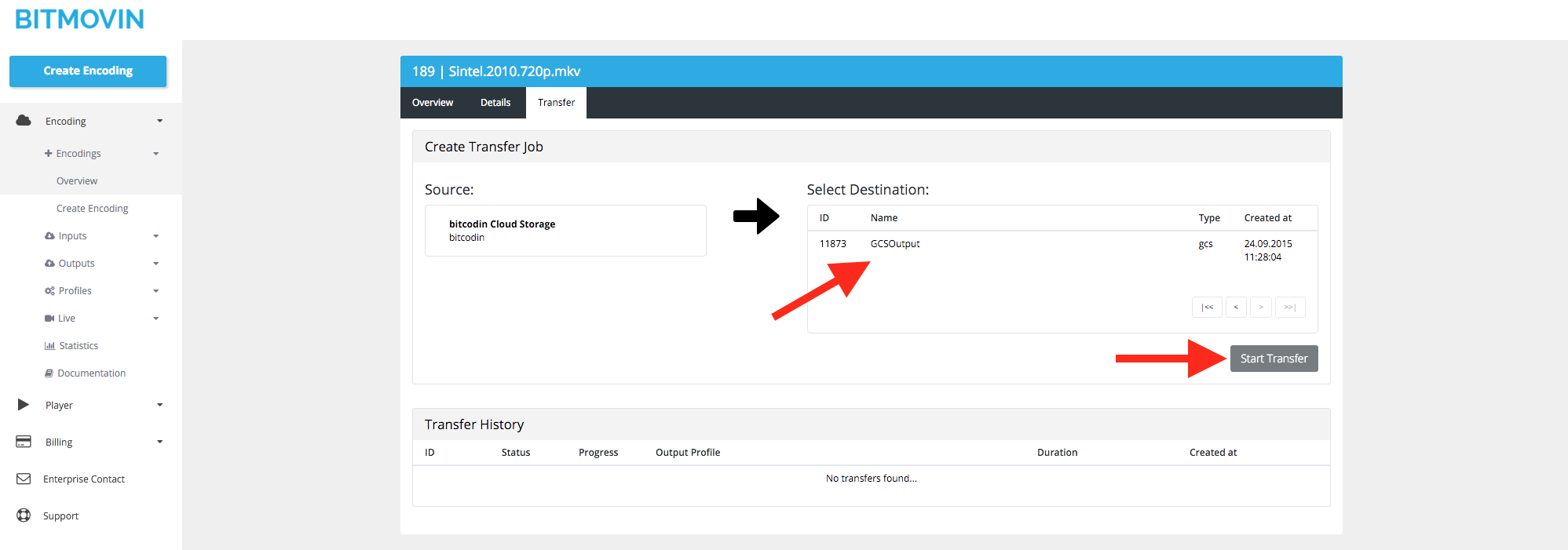Click Status column in Transfer History

(516, 453)
